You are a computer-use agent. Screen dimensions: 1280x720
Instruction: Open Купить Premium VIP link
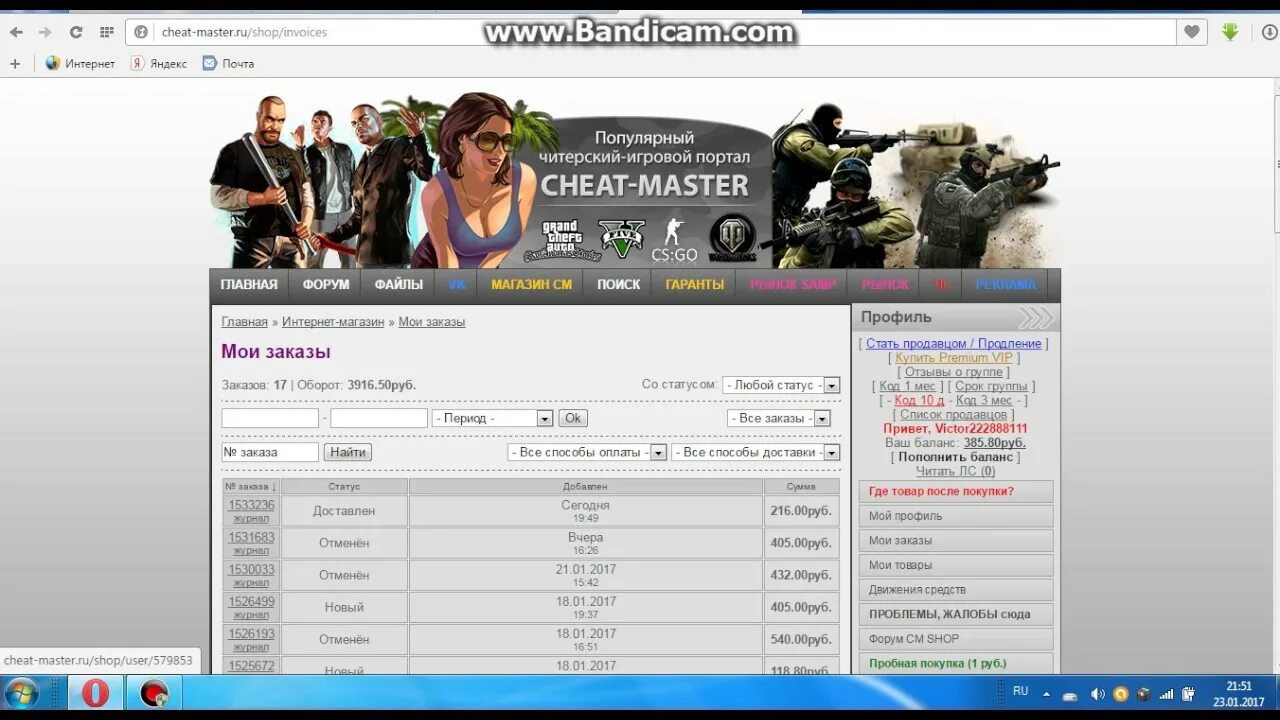coord(954,357)
